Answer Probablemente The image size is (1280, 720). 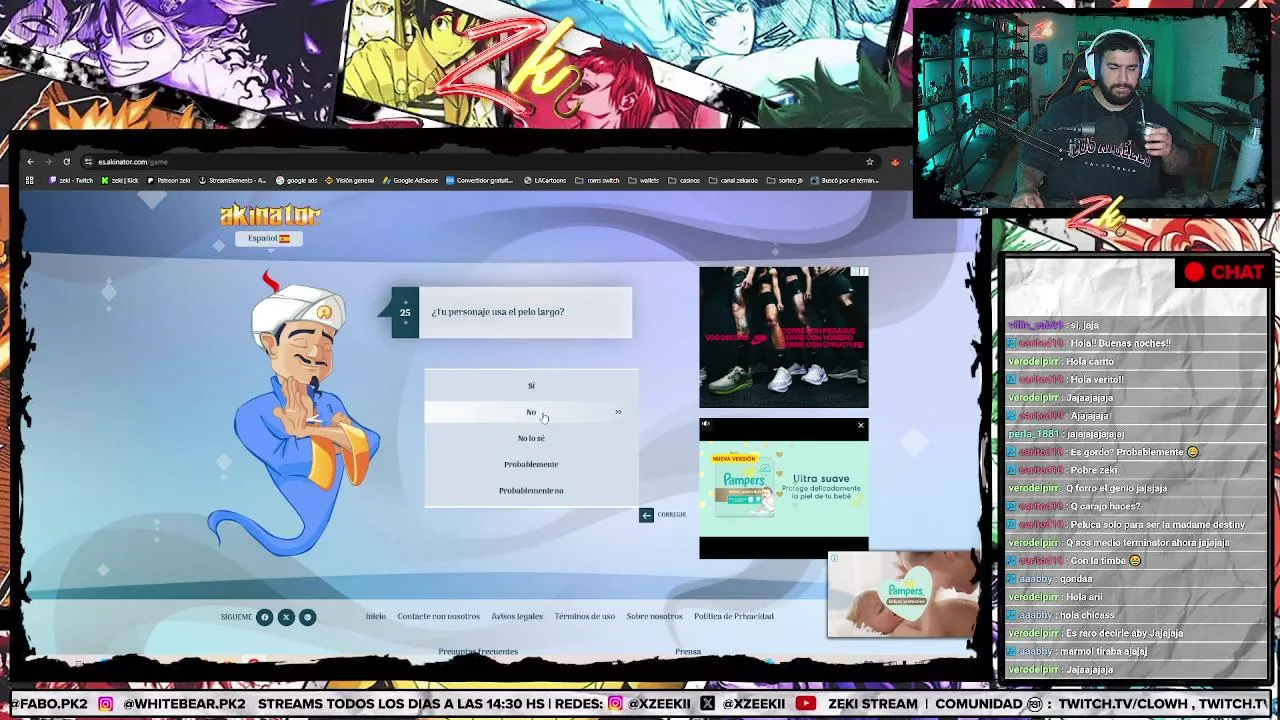click(x=531, y=464)
